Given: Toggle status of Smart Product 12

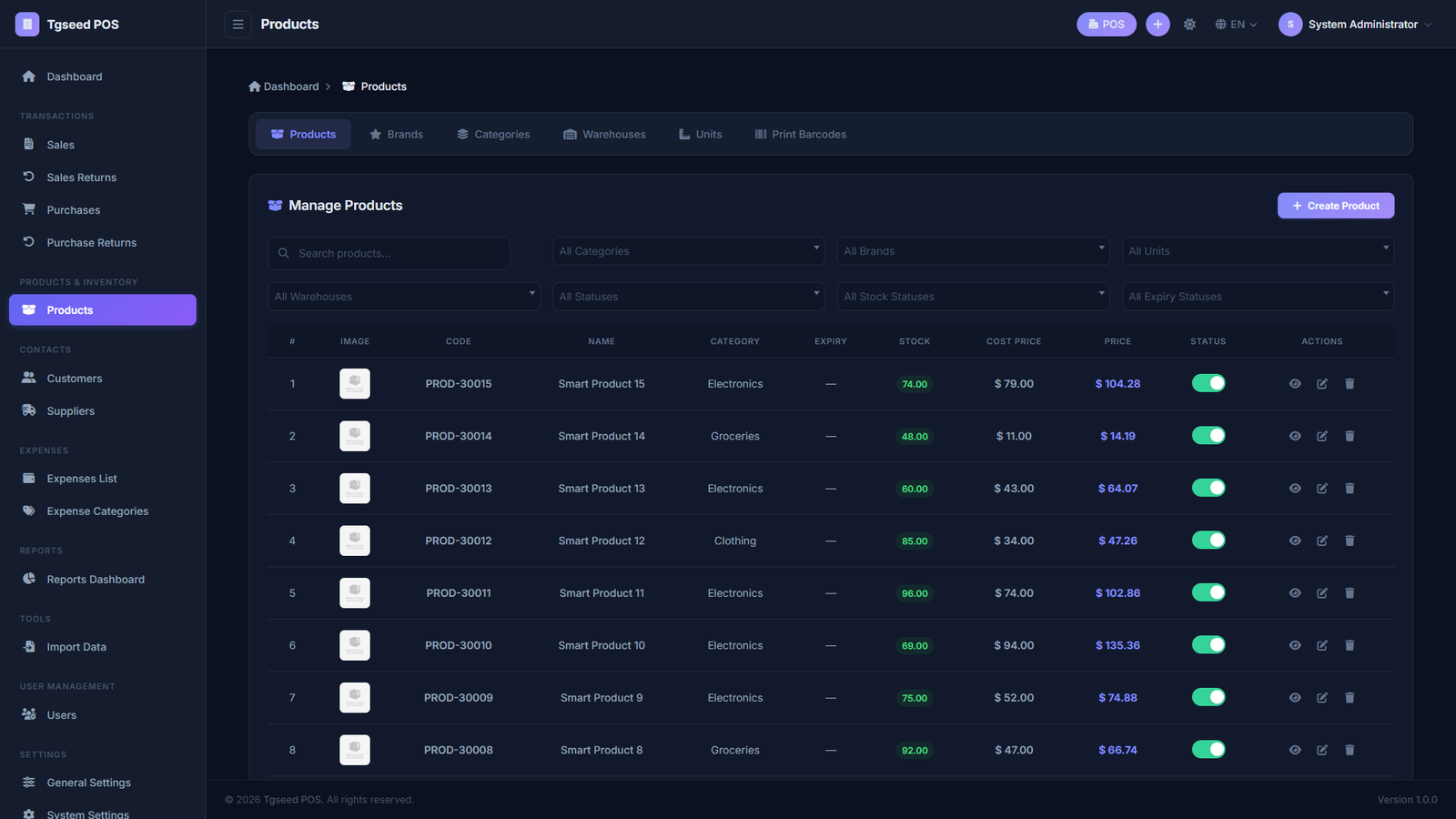Looking at the screenshot, I should click(x=1208, y=541).
